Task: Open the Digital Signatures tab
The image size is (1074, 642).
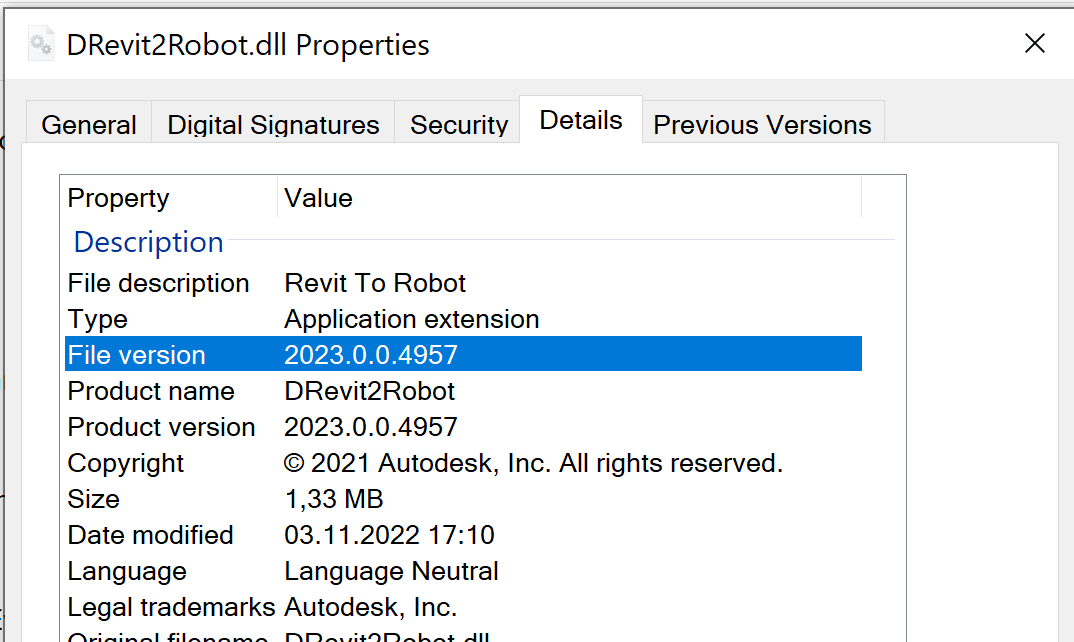Action: (x=273, y=125)
